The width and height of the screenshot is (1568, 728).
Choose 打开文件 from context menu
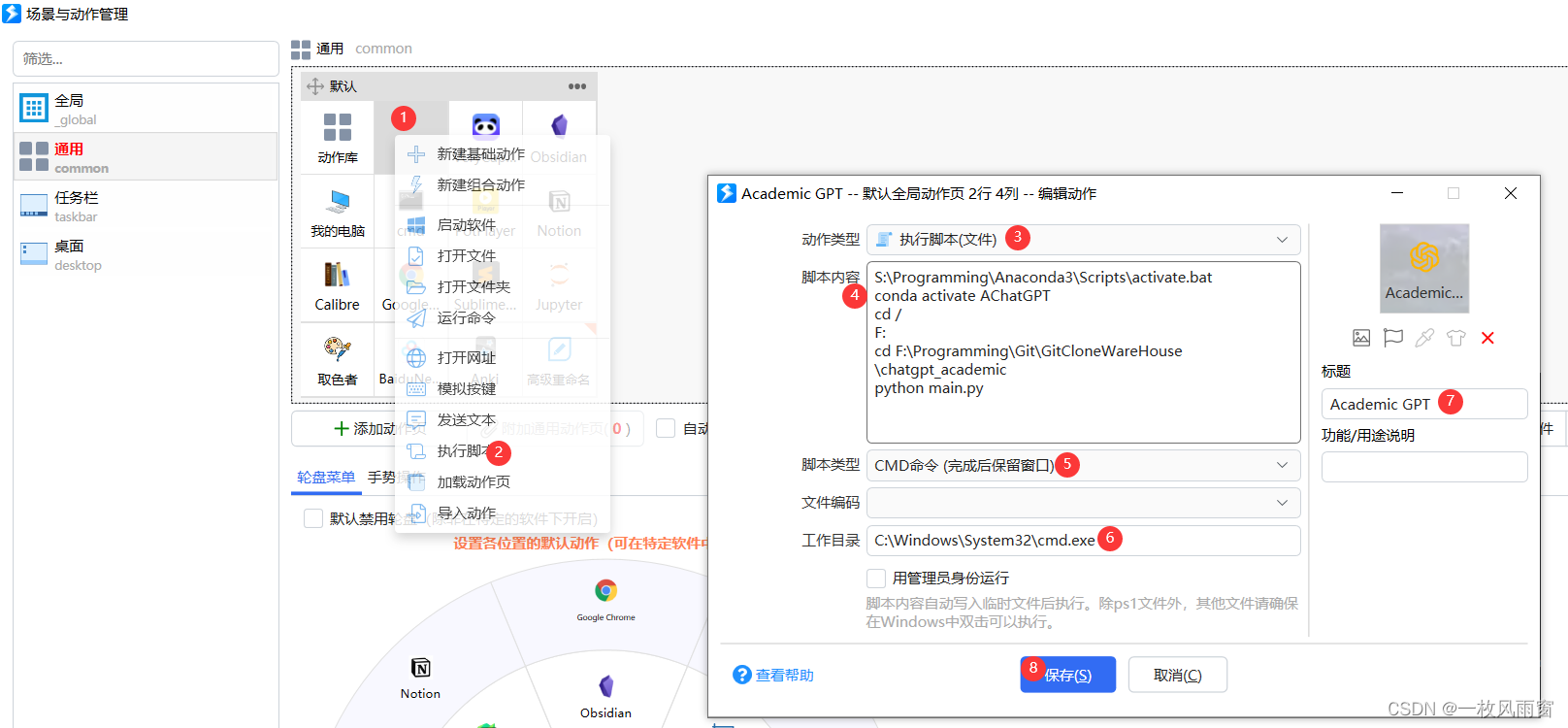click(502, 256)
